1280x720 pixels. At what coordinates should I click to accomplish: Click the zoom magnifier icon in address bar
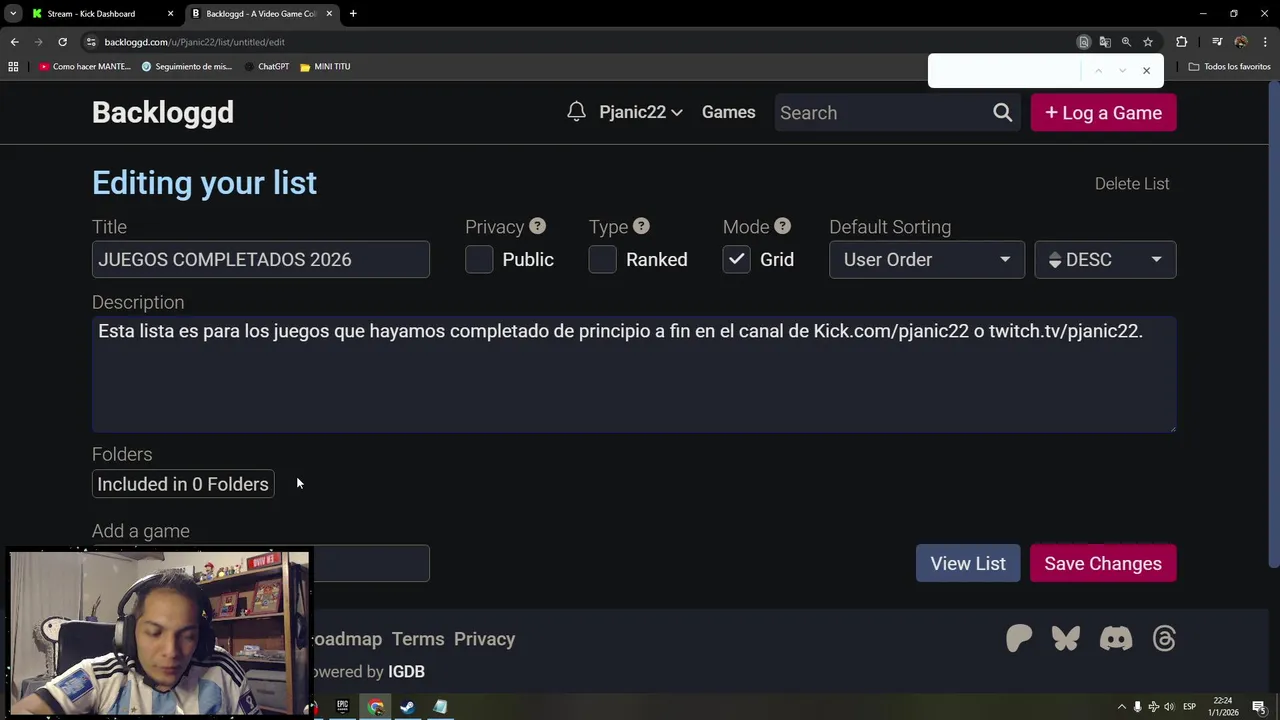tap(1126, 42)
